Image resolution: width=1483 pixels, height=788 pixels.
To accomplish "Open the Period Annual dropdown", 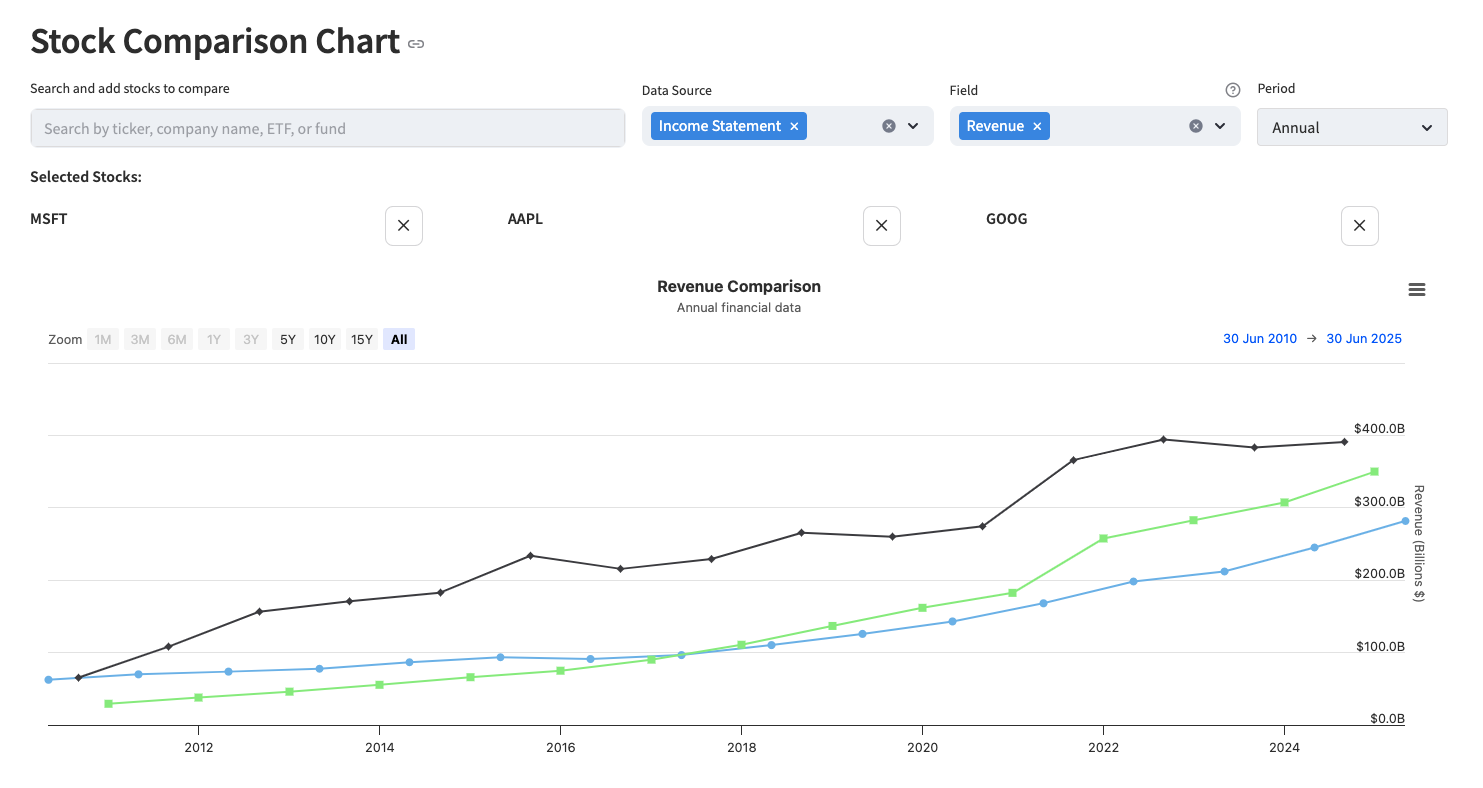I will [1352, 127].
